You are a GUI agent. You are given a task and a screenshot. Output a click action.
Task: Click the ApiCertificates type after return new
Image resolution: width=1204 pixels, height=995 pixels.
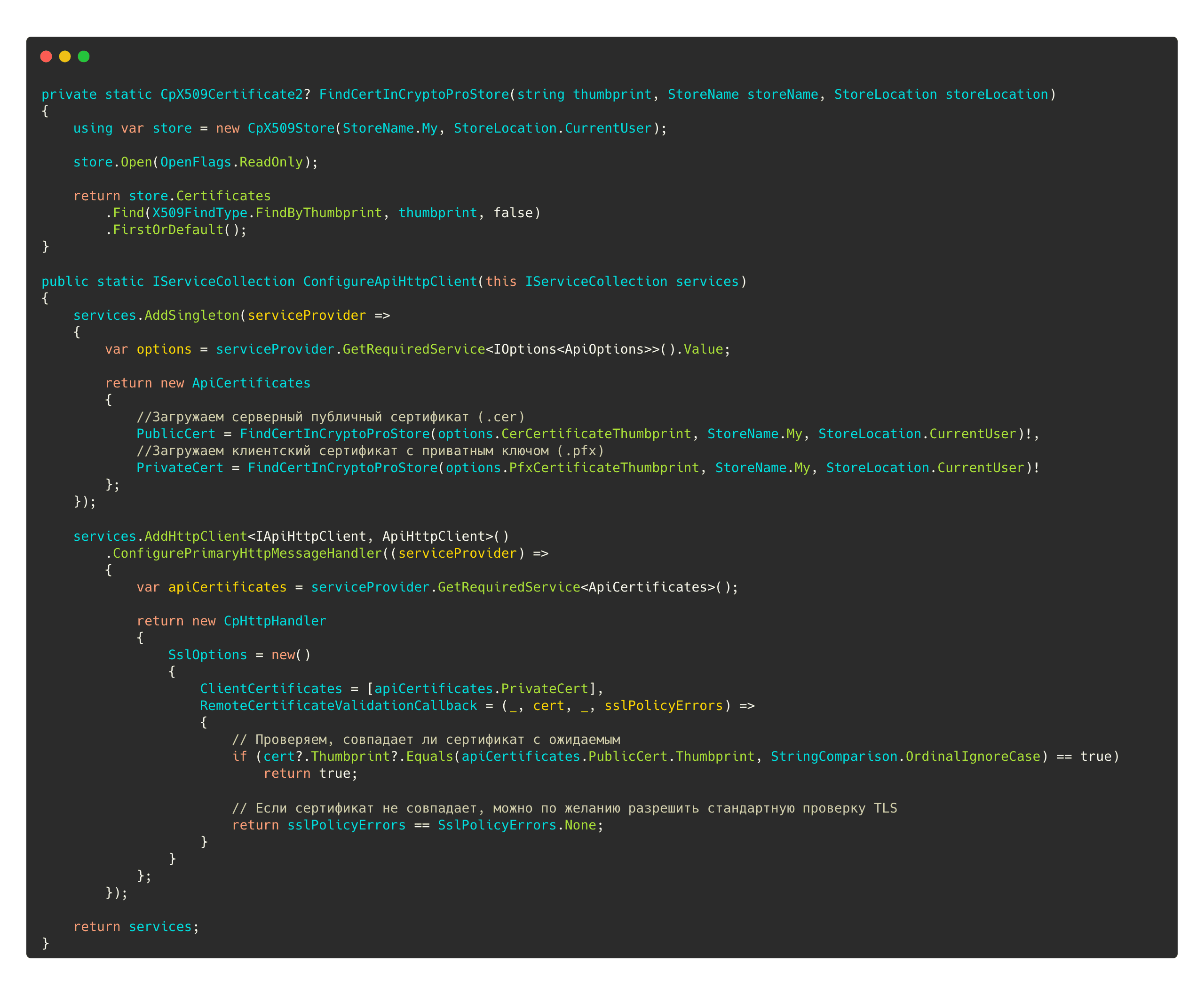[251, 383]
